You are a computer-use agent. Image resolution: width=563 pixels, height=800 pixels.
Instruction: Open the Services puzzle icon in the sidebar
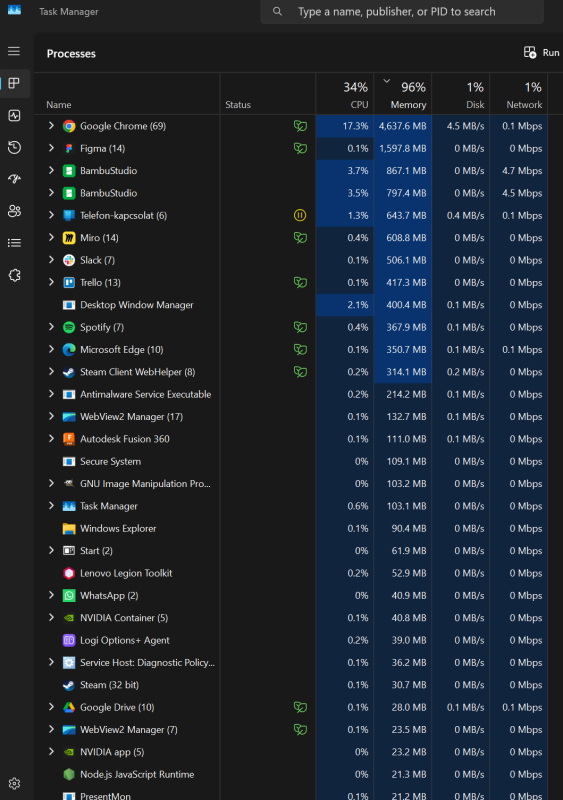pyautogui.click(x=14, y=275)
